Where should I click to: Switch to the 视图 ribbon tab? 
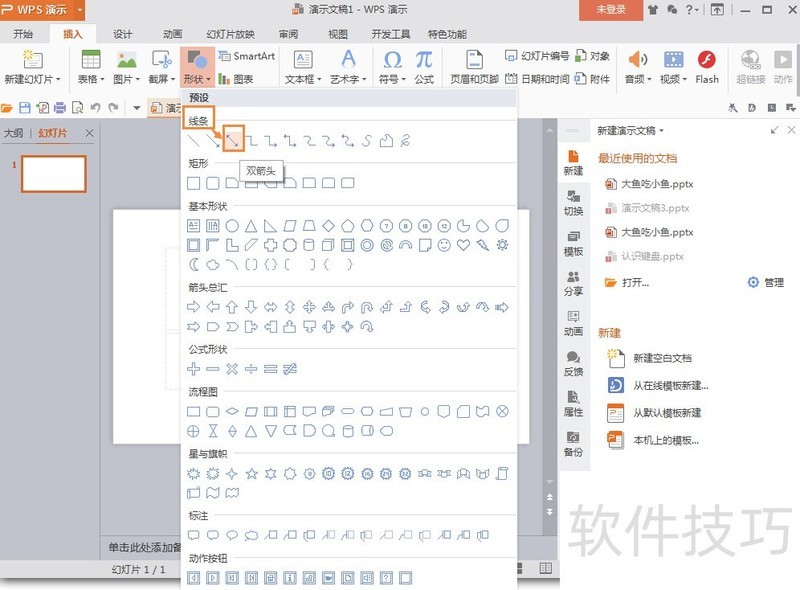click(x=338, y=34)
